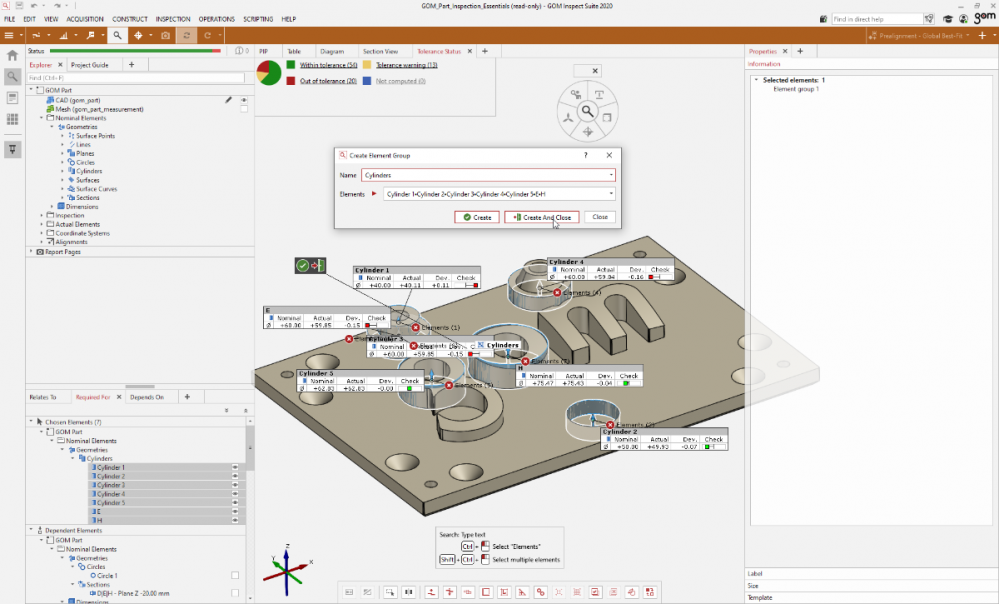This screenshot has width=999, height=604.
Task: Open the CONSTRUCT menu
Action: point(129,19)
